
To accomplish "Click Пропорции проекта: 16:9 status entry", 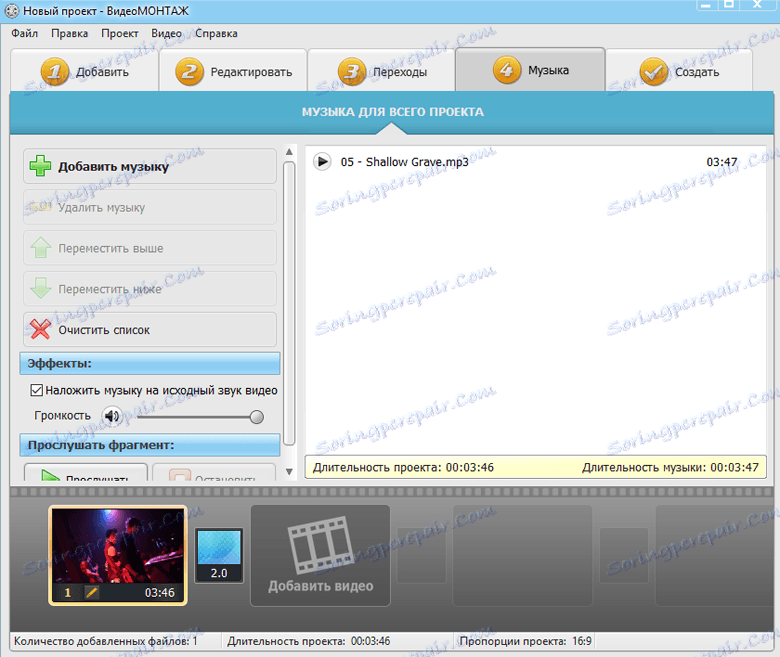I will coord(525,641).
